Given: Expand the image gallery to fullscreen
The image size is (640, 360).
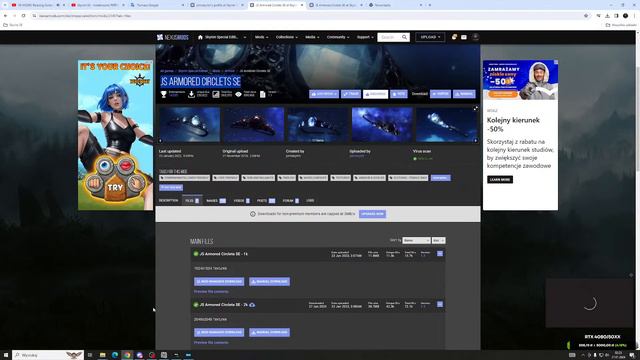Looking at the screenshot, I should pyautogui.click(x=476, y=109).
